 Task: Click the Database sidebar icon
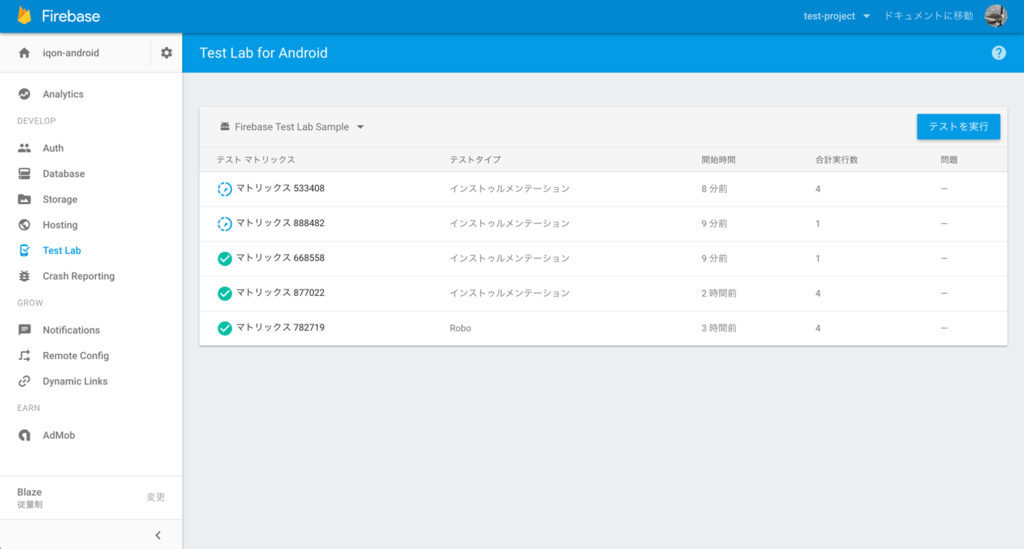pos(24,174)
